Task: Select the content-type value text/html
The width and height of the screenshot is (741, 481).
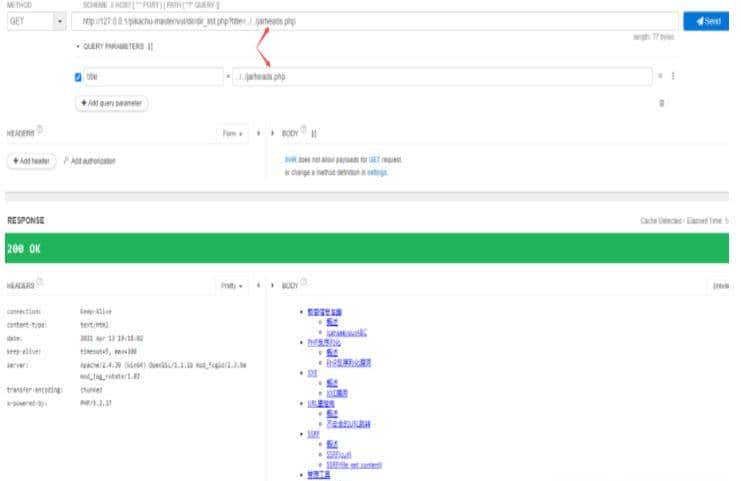Action: (94, 325)
